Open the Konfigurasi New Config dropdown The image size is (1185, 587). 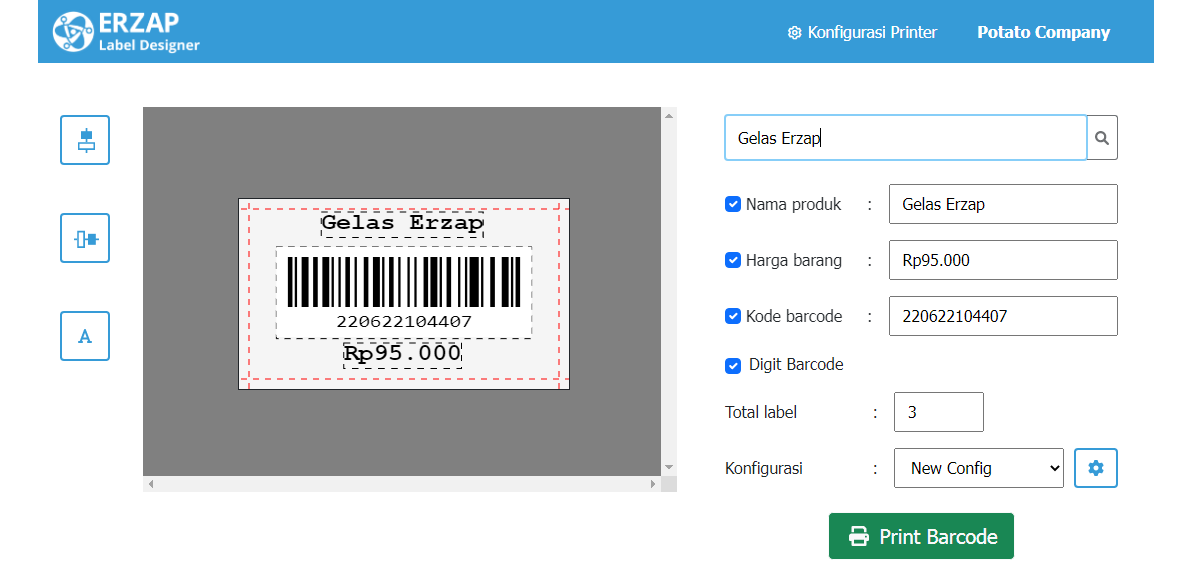click(979, 468)
